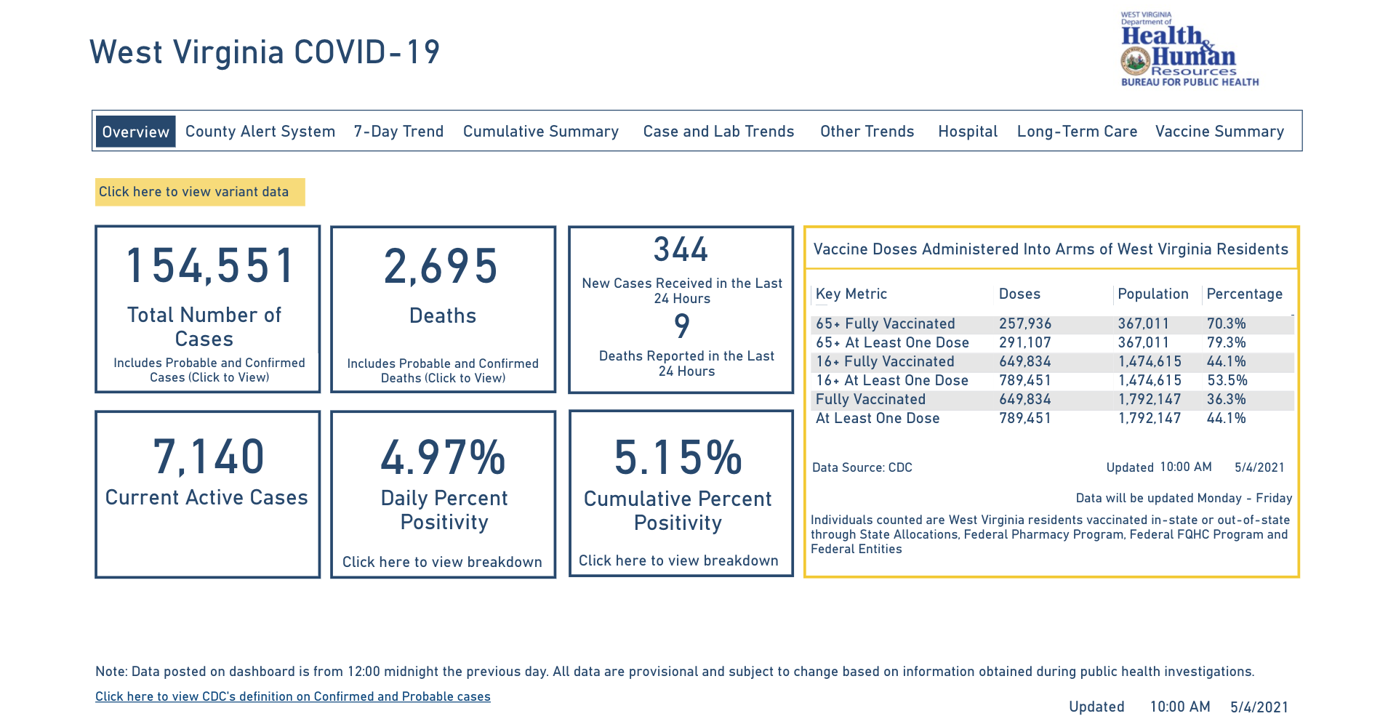This screenshot has width=1396, height=724.
Task: Switch to the 7-Day Trend tab
Action: click(x=398, y=131)
